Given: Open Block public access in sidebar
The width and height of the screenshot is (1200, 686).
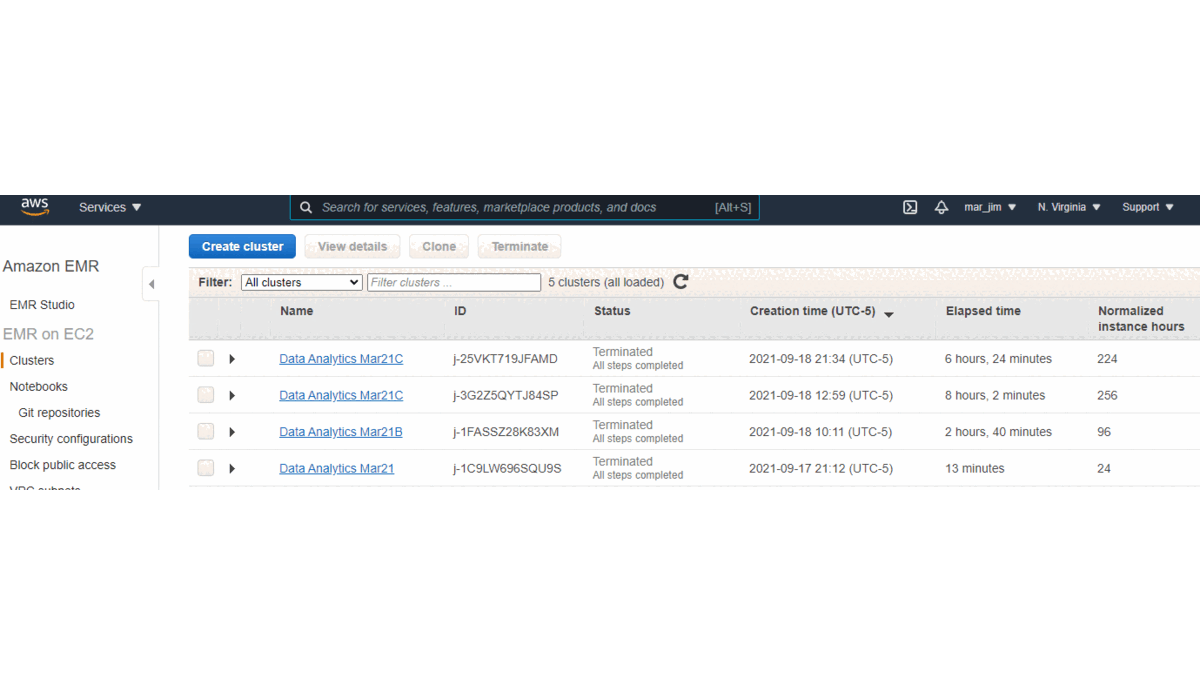Looking at the screenshot, I should [x=63, y=465].
